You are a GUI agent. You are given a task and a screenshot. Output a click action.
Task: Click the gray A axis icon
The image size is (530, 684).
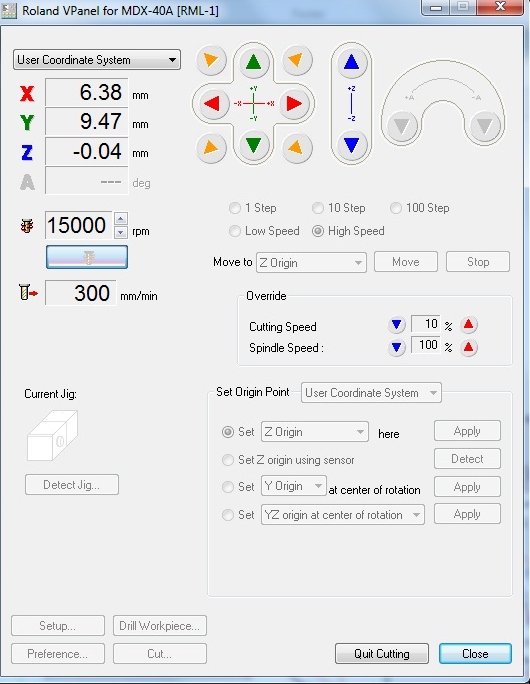click(27, 182)
